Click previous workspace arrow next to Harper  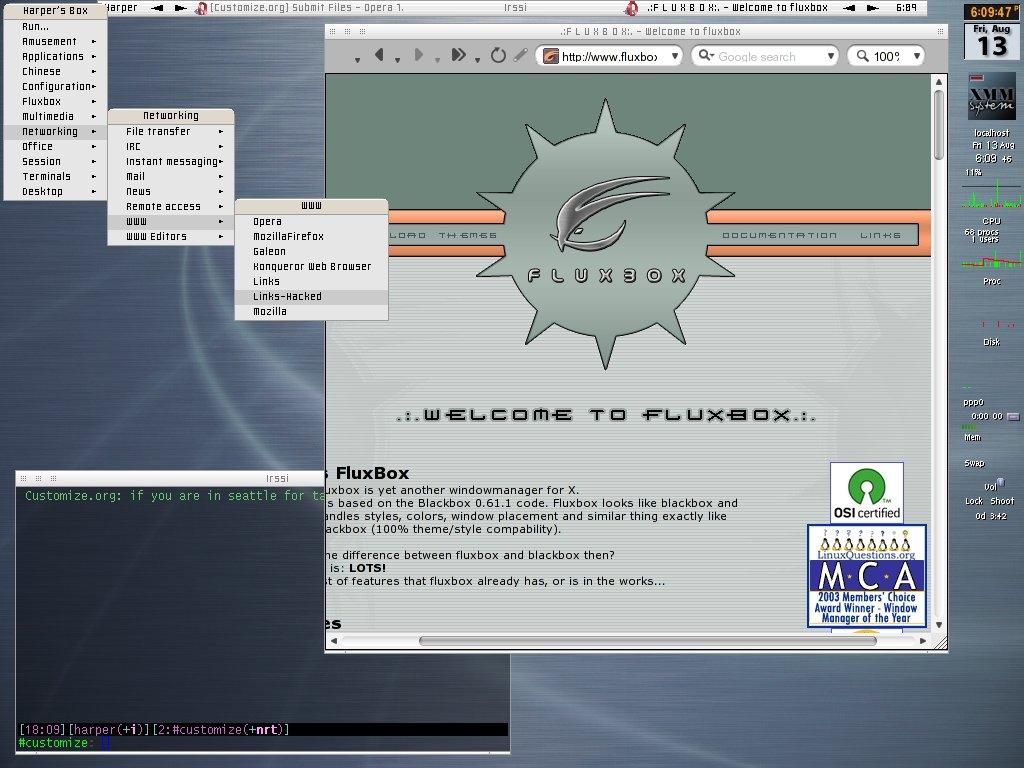[157, 8]
